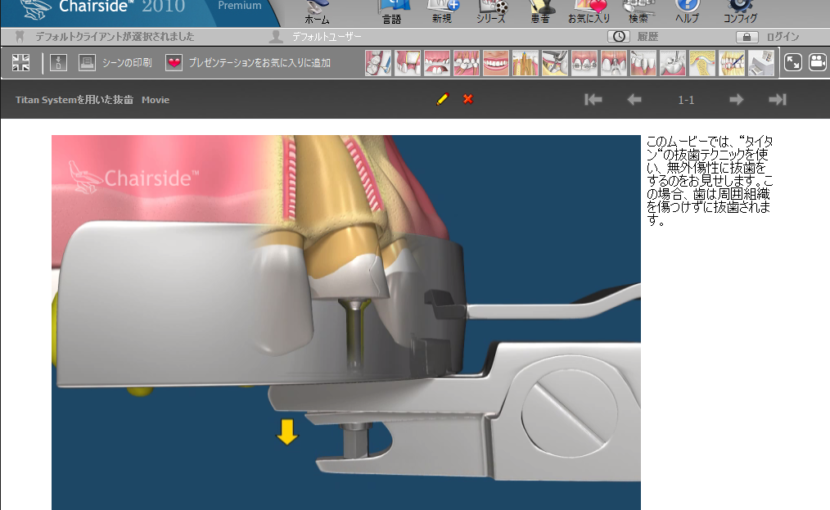Image resolution: width=830 pixels, height=510 pixels.
Task: Click the 履歴 history label
Action: (x=647, y=37)
